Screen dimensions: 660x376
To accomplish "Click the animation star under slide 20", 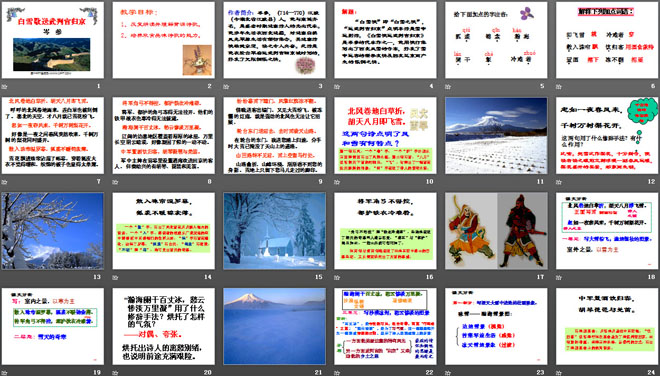I will (115, 373).
